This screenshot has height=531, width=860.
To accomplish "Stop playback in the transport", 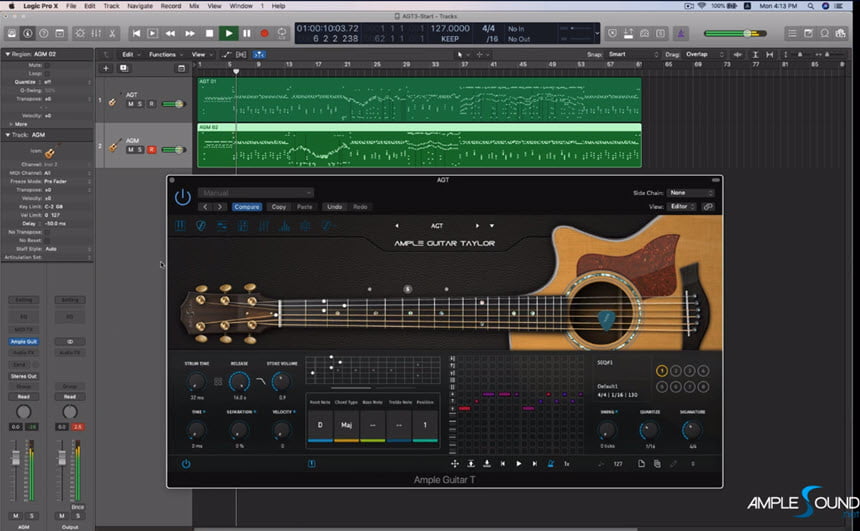I will (x=209, y=33).
